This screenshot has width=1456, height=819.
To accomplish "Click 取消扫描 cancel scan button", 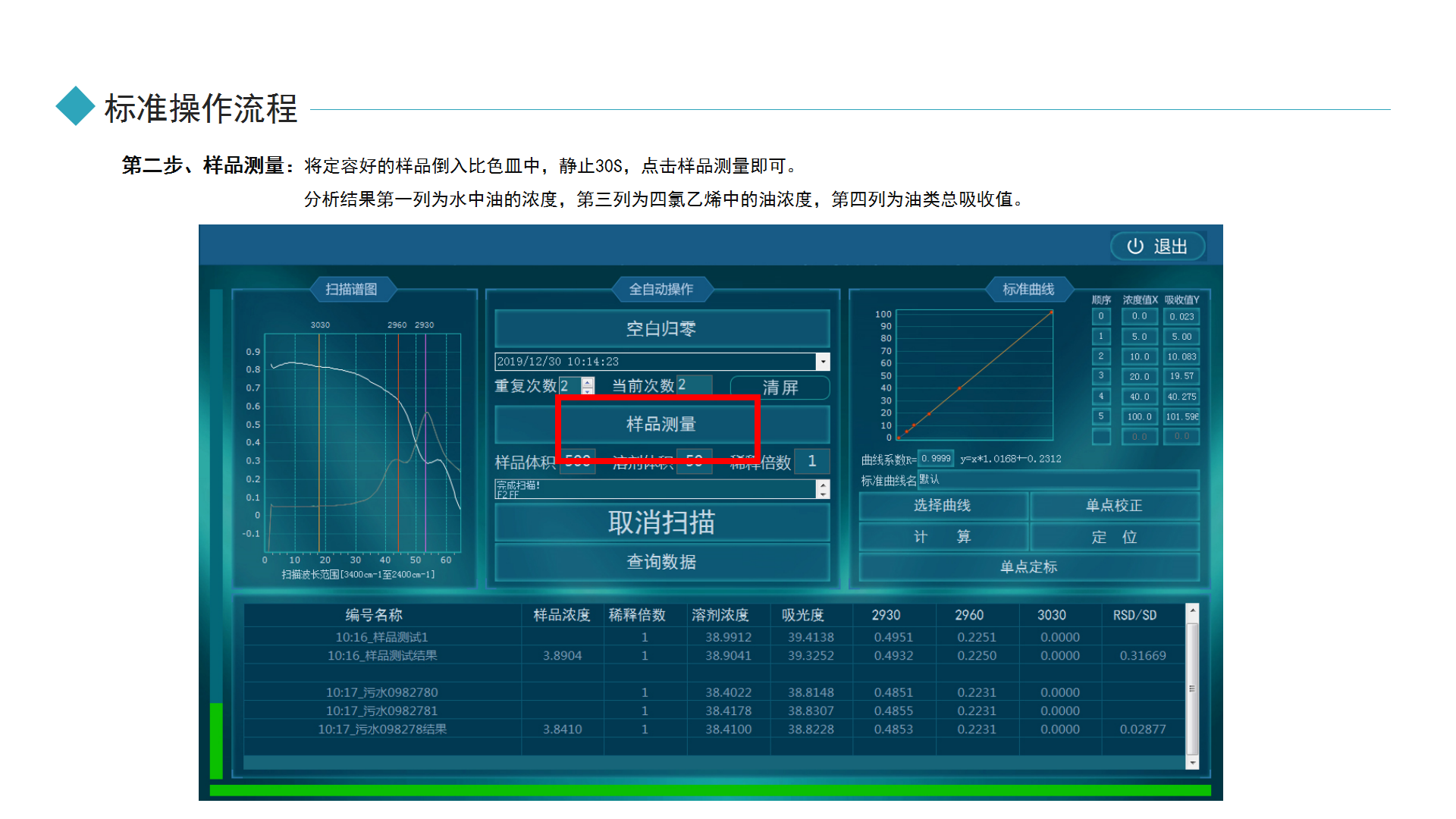I will click(661, 522).
